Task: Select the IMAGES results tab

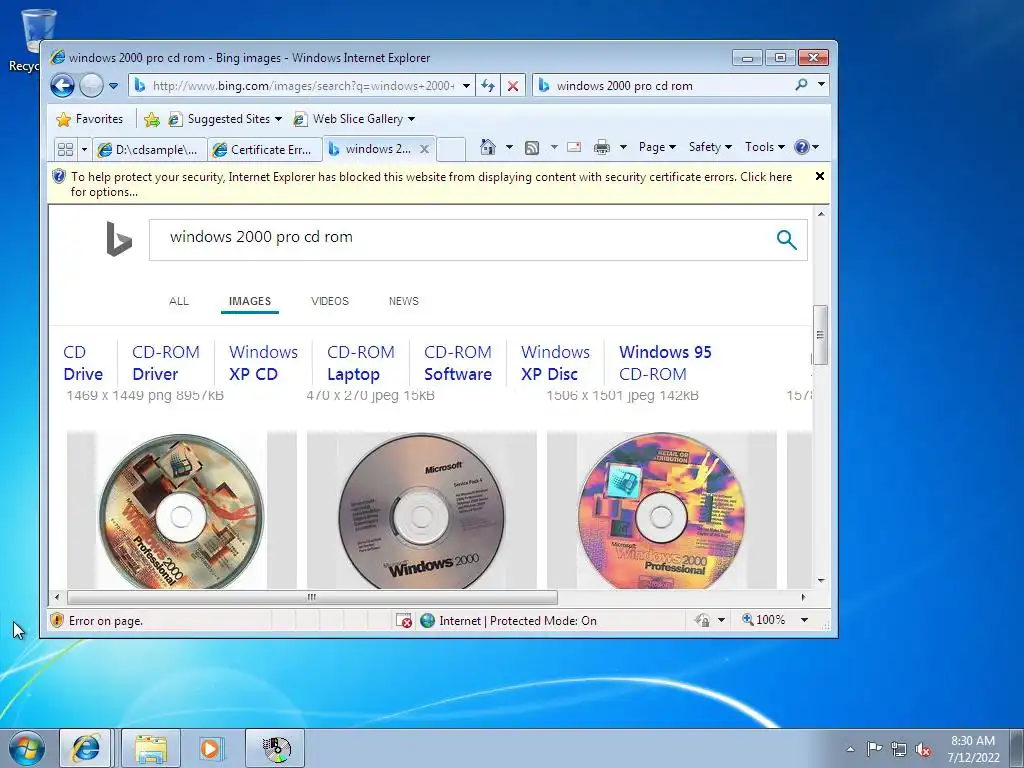Action: click(249, 301)
